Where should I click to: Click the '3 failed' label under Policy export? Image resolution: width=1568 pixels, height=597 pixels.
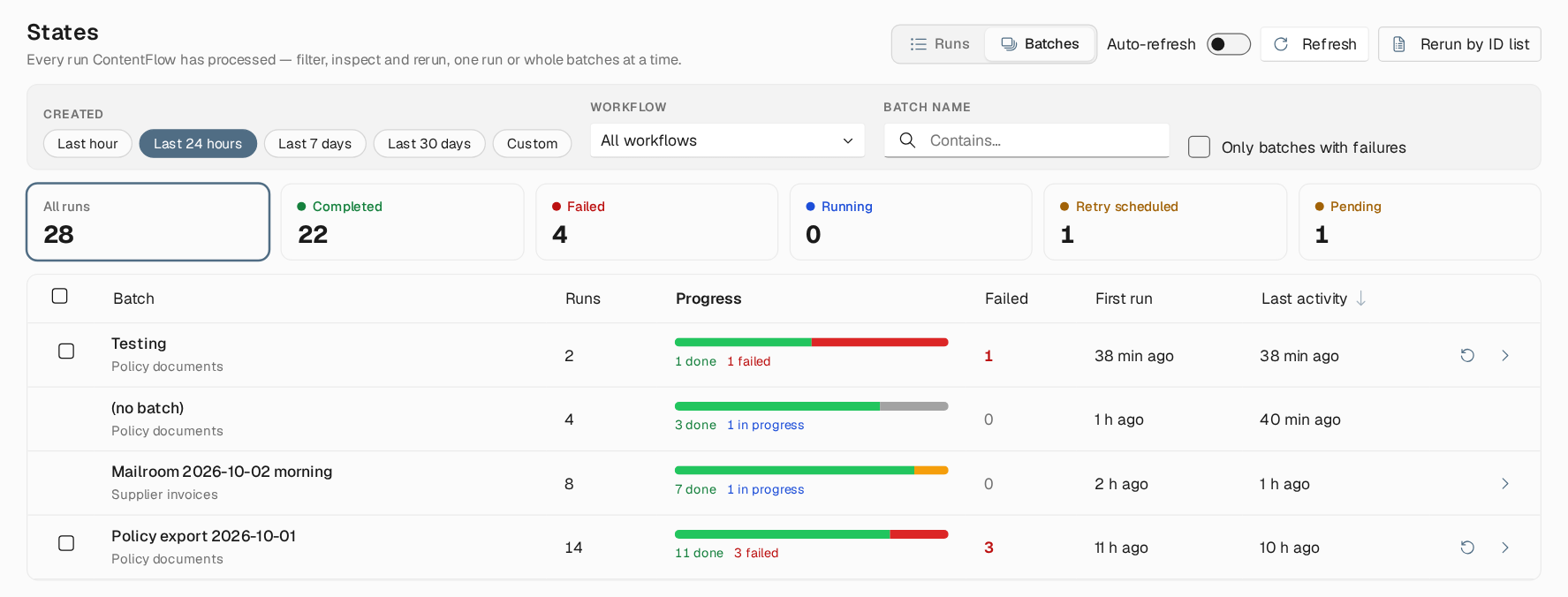(x=756, y=553)
